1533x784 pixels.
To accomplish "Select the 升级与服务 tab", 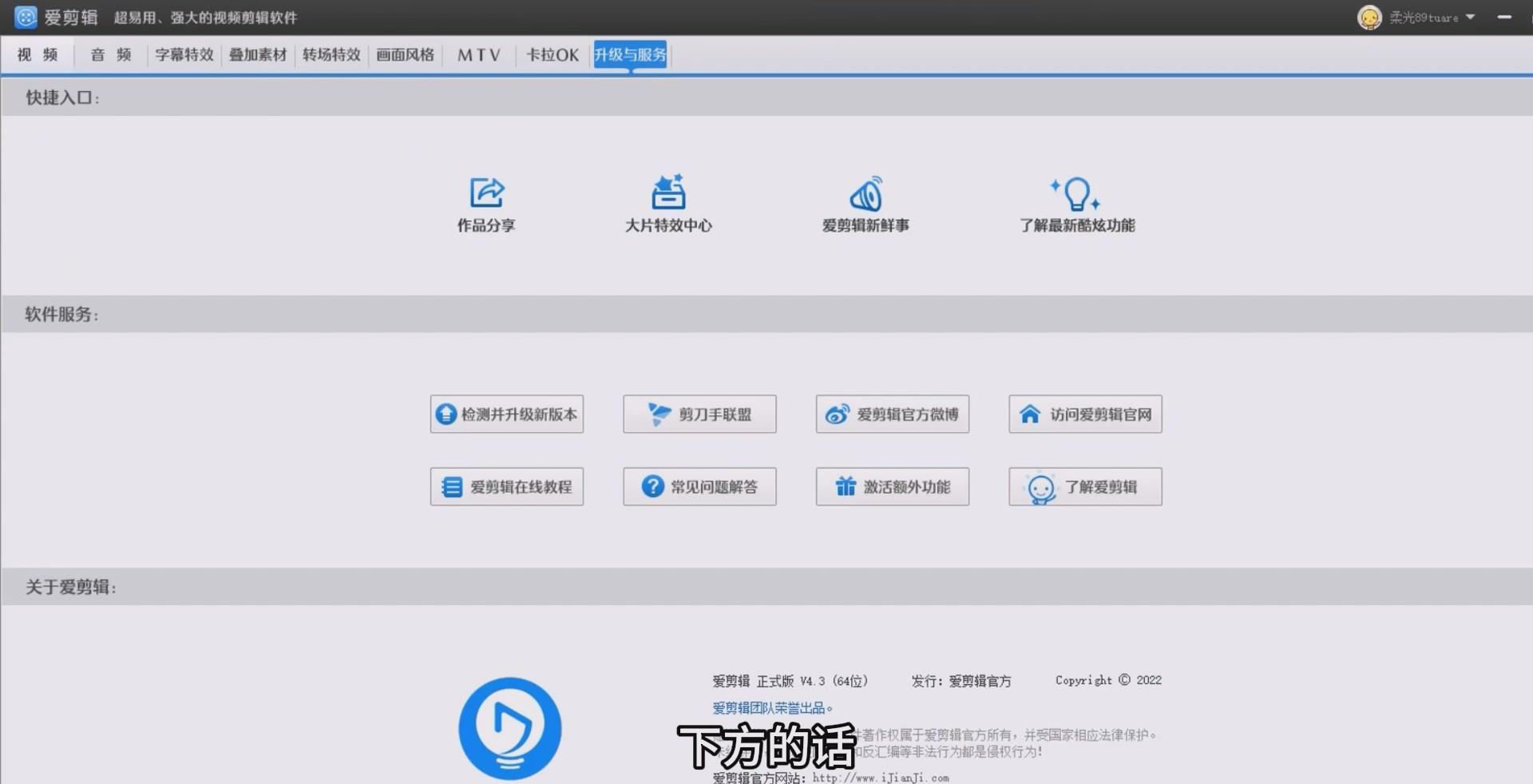I will [x=630, y=55].
